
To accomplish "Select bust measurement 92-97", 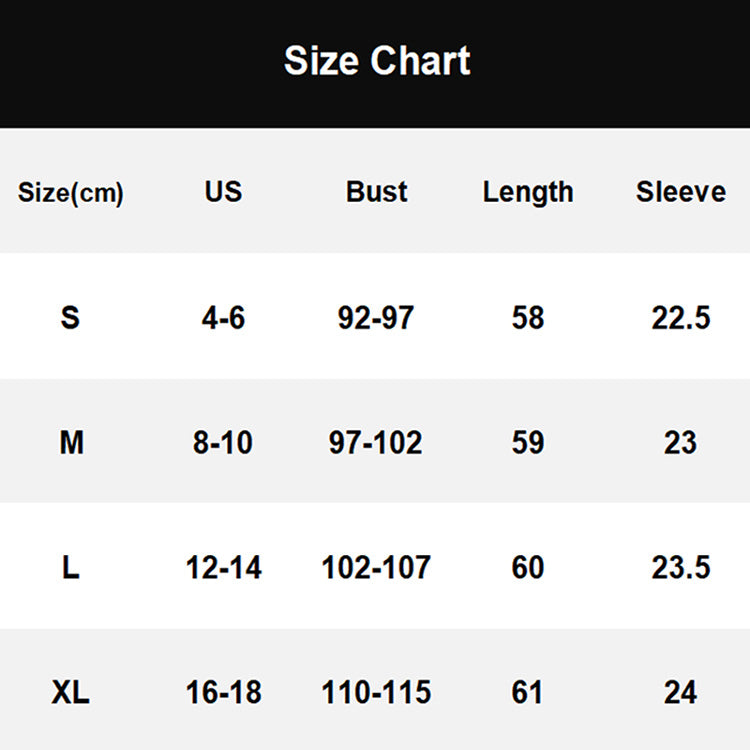I will pyautogui.click(x=376, y=318).
